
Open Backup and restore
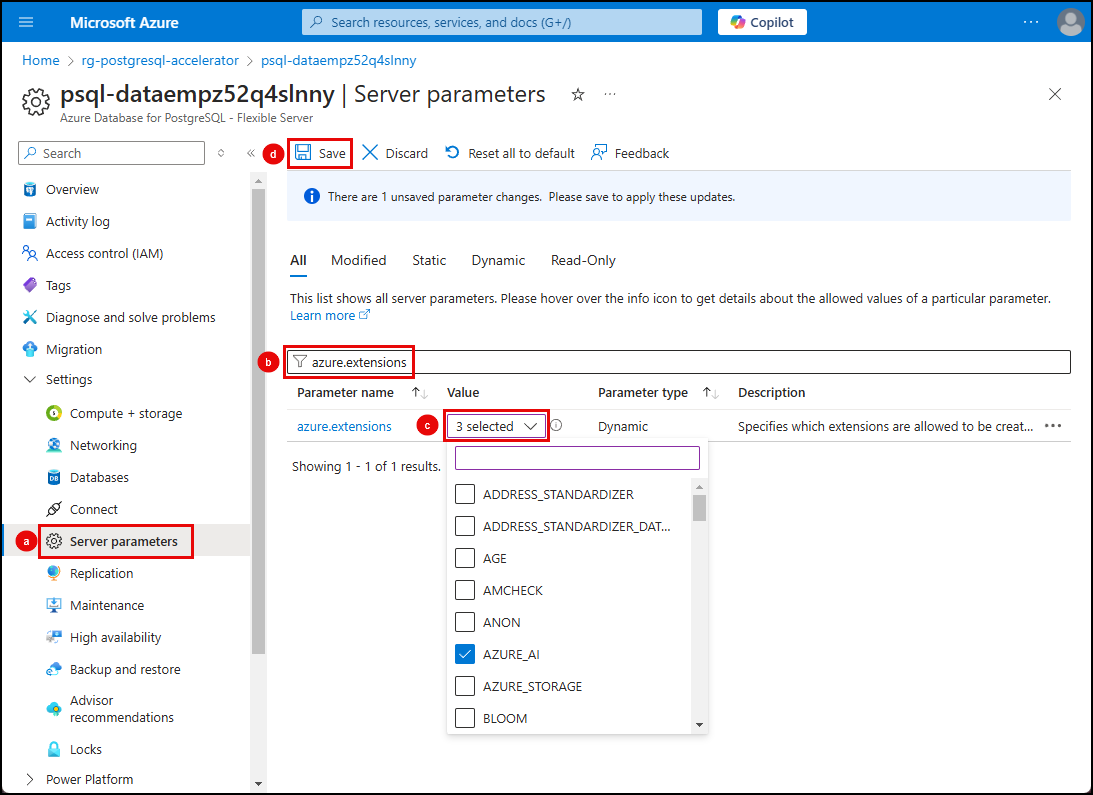125,669
